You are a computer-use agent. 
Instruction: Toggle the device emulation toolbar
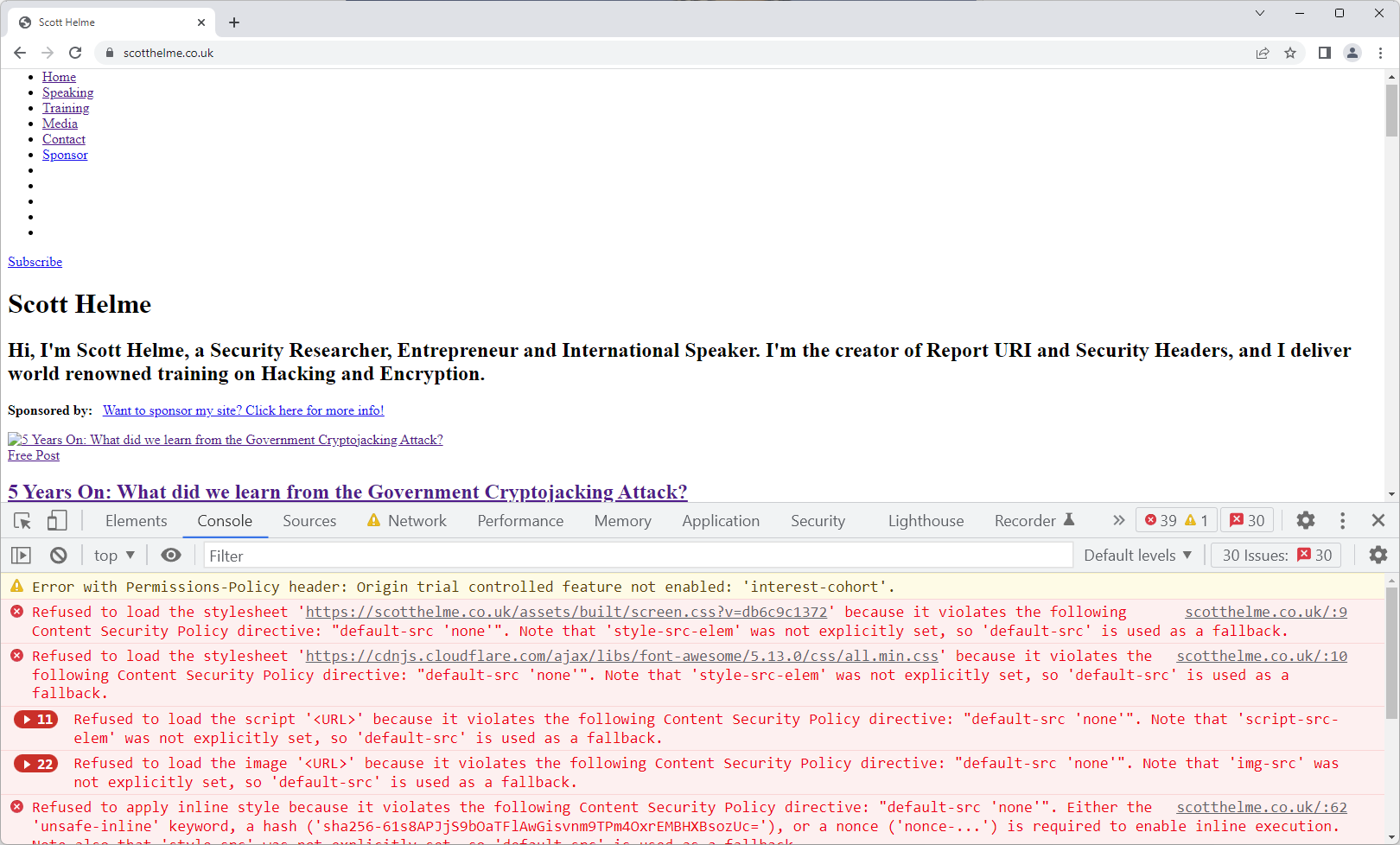(x=57, y=521)
